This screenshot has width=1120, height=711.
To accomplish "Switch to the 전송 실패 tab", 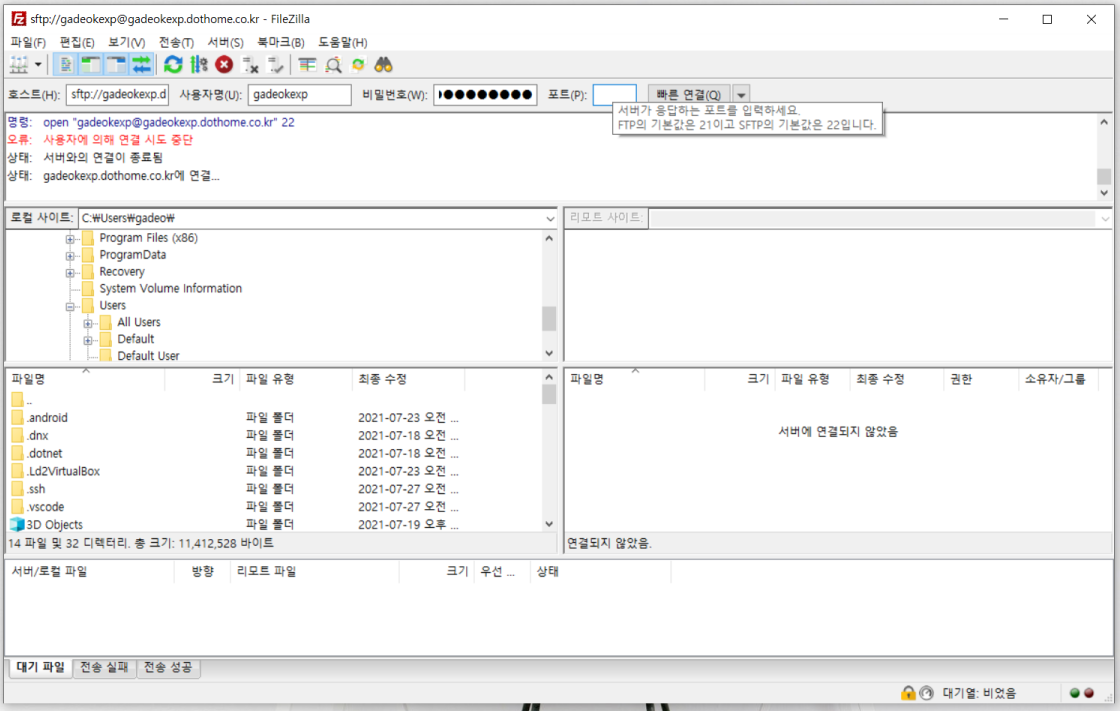I will click(104, 667).
